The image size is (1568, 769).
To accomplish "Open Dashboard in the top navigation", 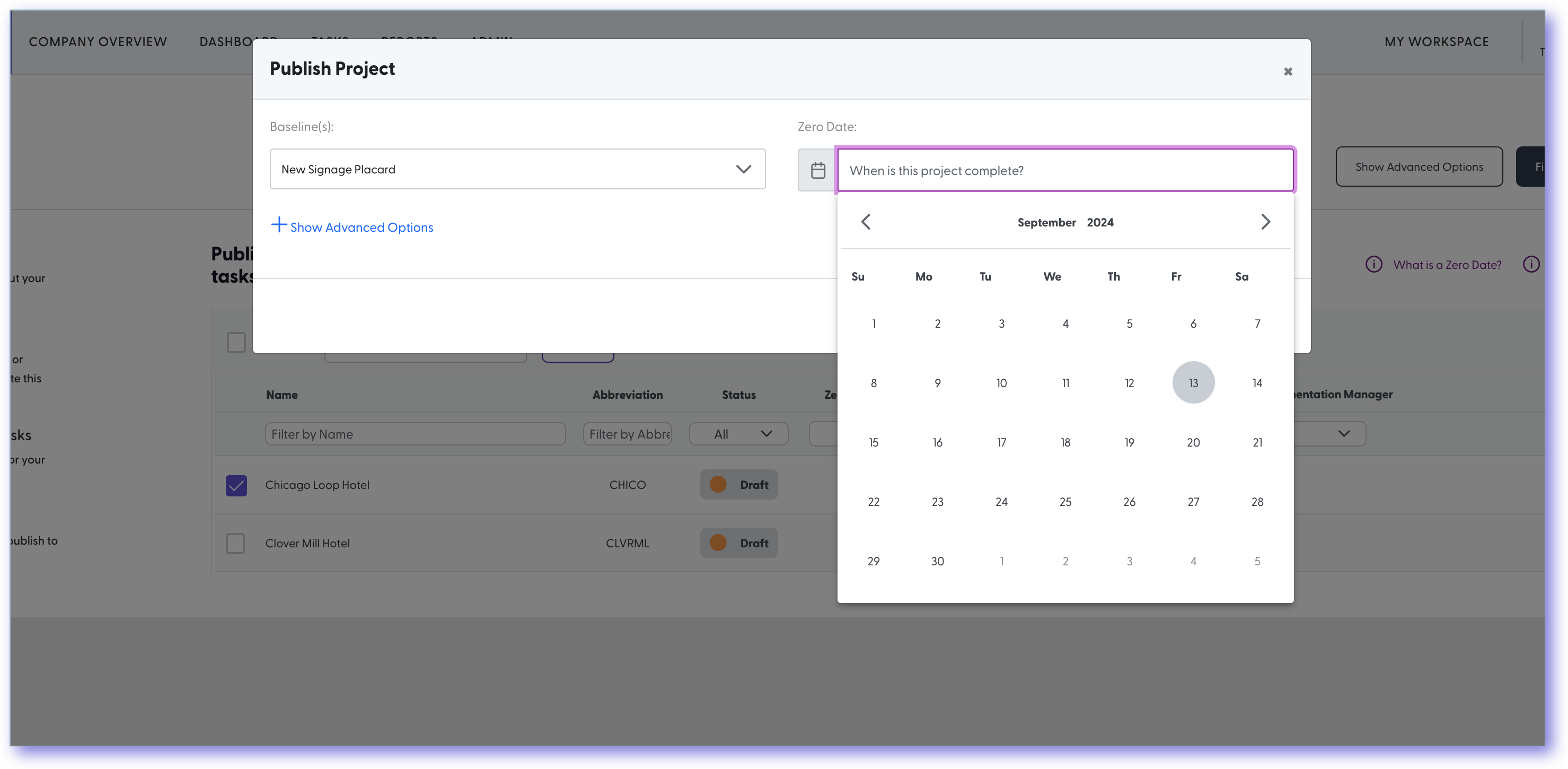I will [238, 42].
